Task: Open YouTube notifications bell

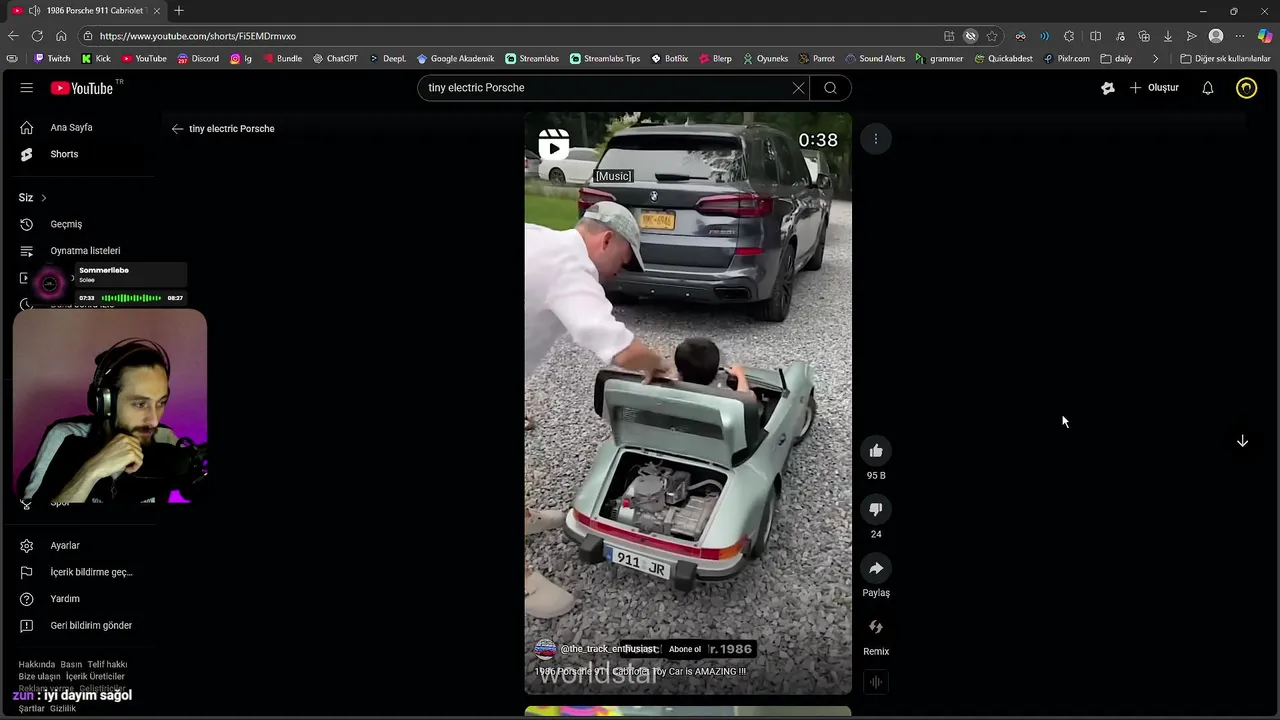Action: click(x=1208, y=88)
